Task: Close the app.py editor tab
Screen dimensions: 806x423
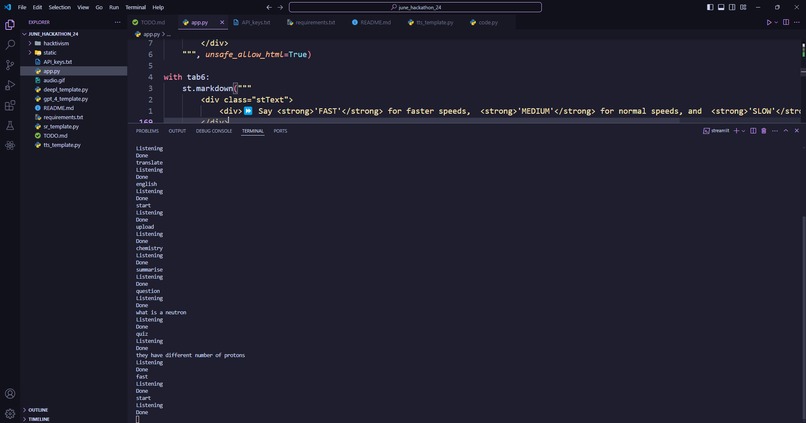Action: [x=222, y=22]
